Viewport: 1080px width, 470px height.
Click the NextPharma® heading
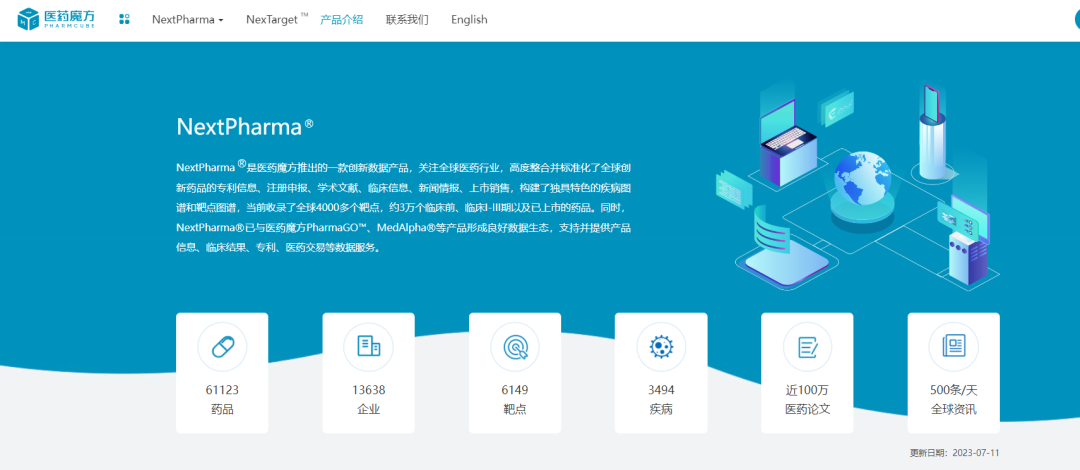coord(245,127)
